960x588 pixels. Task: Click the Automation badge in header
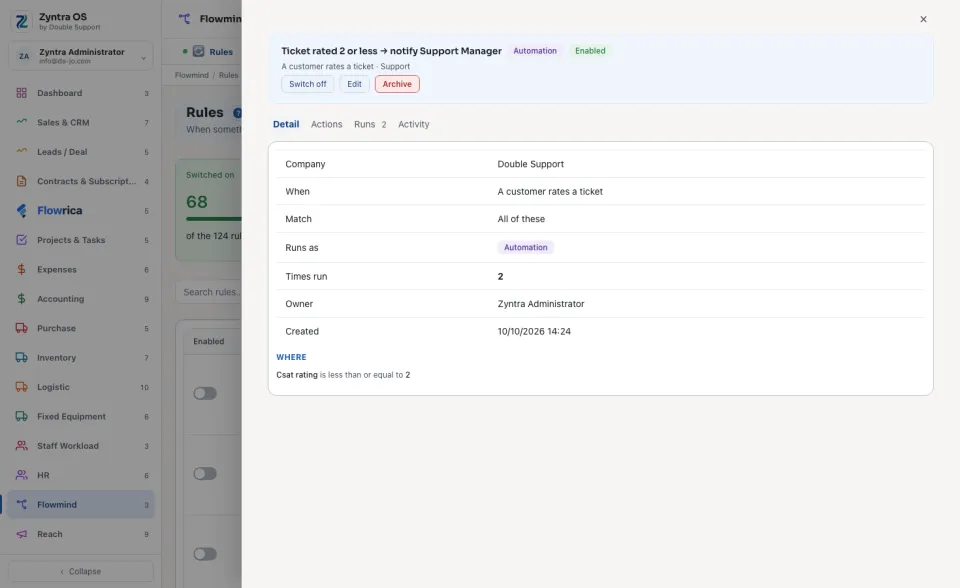pyautogui.click(x=535, y=51)
